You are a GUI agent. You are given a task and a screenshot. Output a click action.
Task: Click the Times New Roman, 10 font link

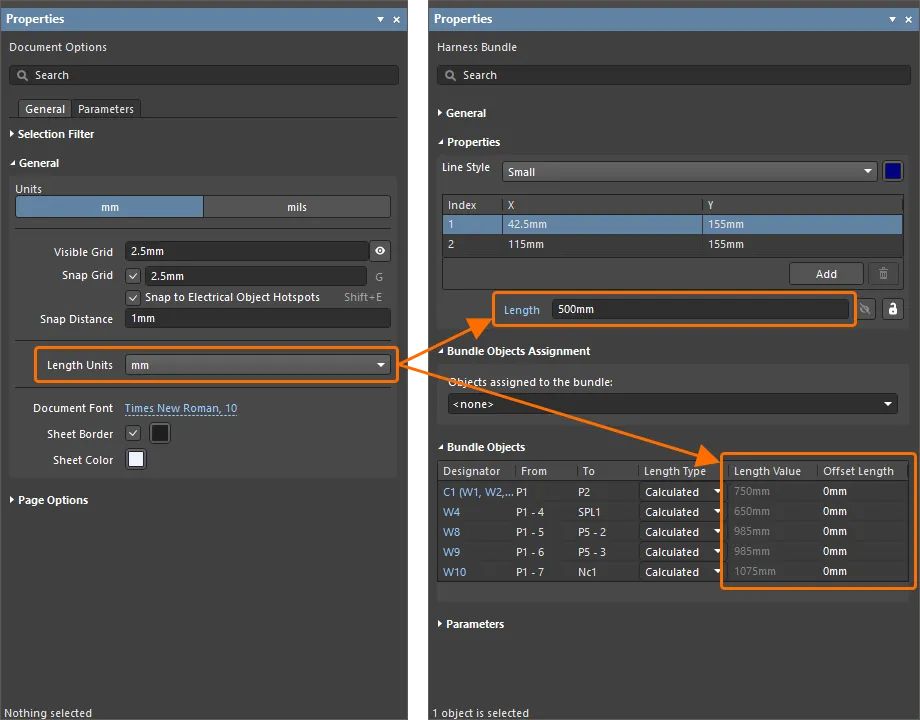181,408
